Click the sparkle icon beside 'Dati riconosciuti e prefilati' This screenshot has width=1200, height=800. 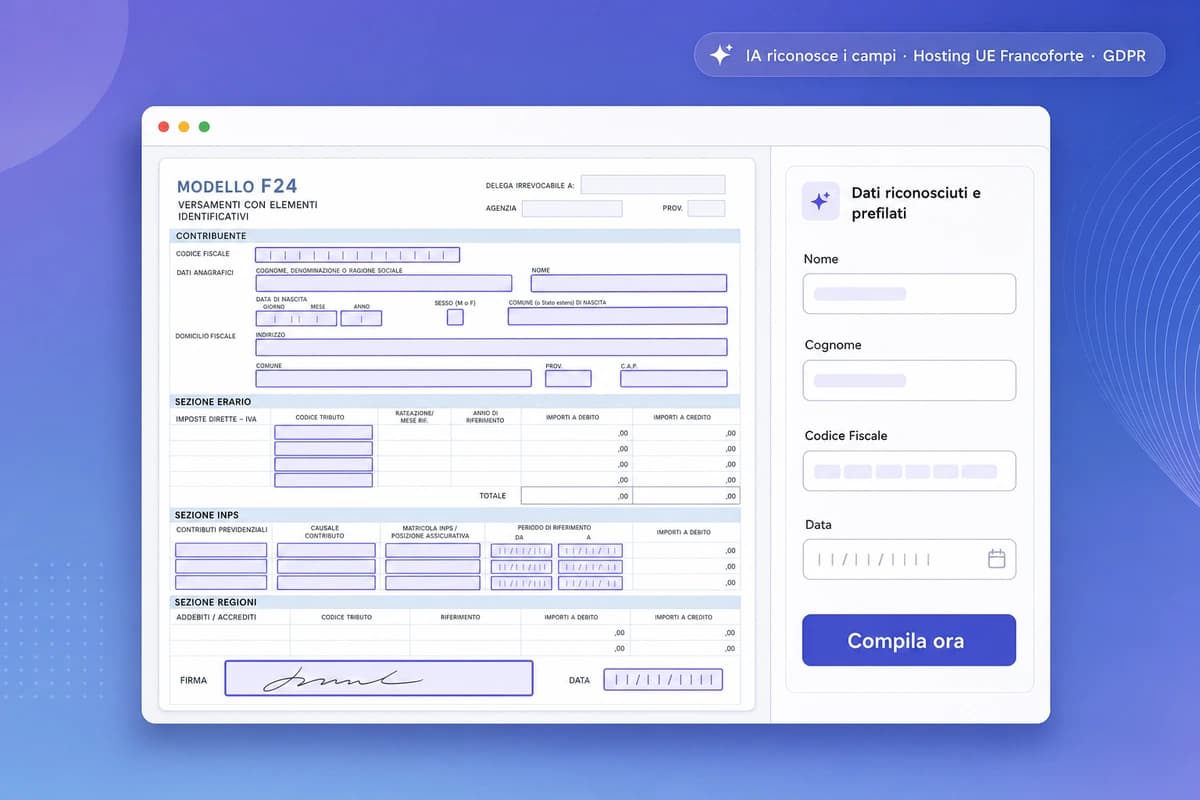[x=820, y=201]
